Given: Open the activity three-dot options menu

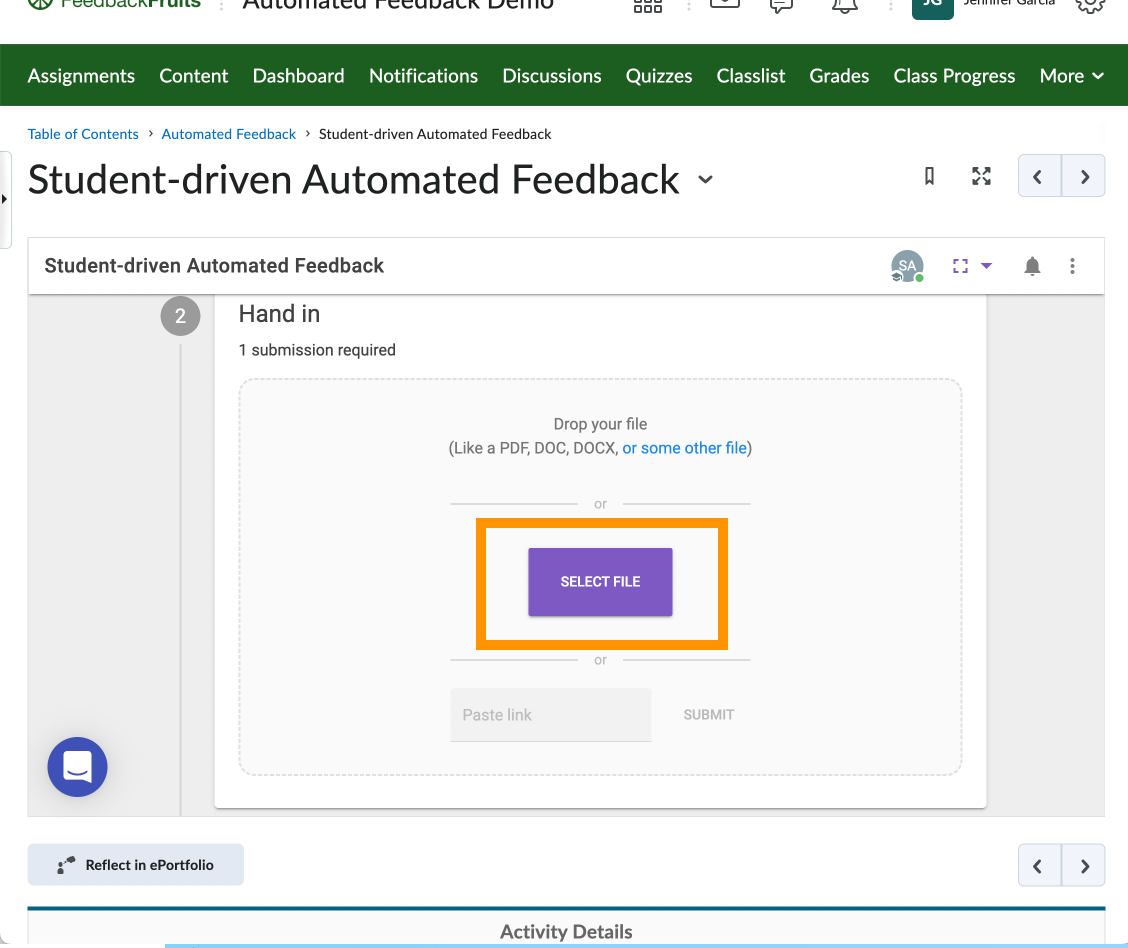Looking at the screenshot, I should (x=1073, y=266).
